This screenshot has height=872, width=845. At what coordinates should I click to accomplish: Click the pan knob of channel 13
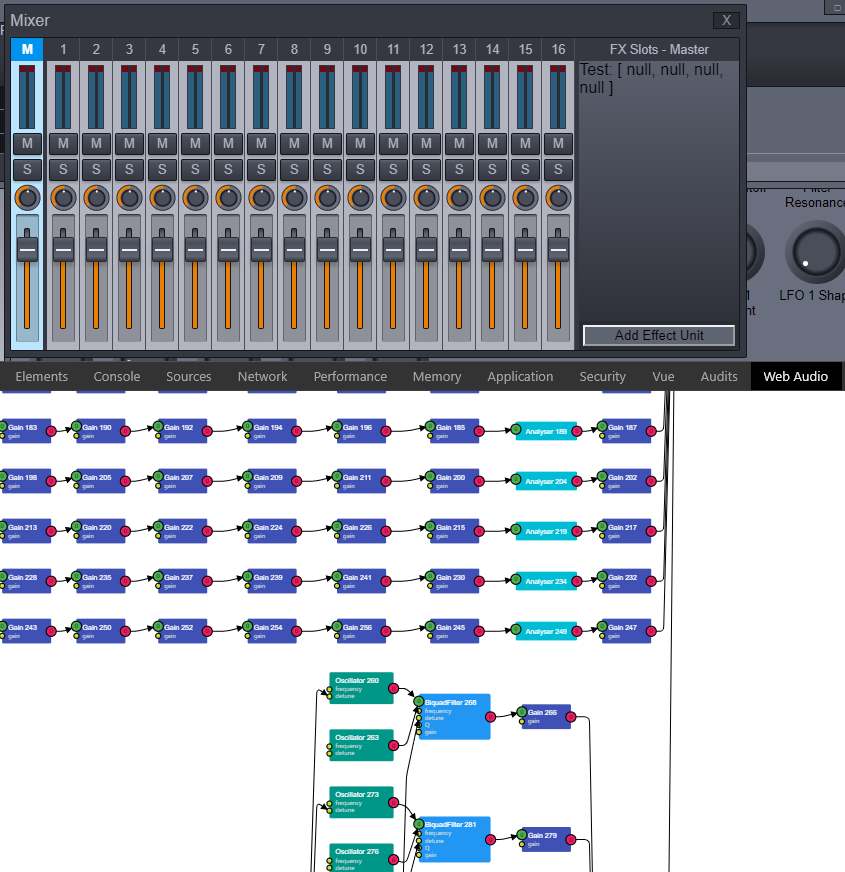tap(459, 197)
